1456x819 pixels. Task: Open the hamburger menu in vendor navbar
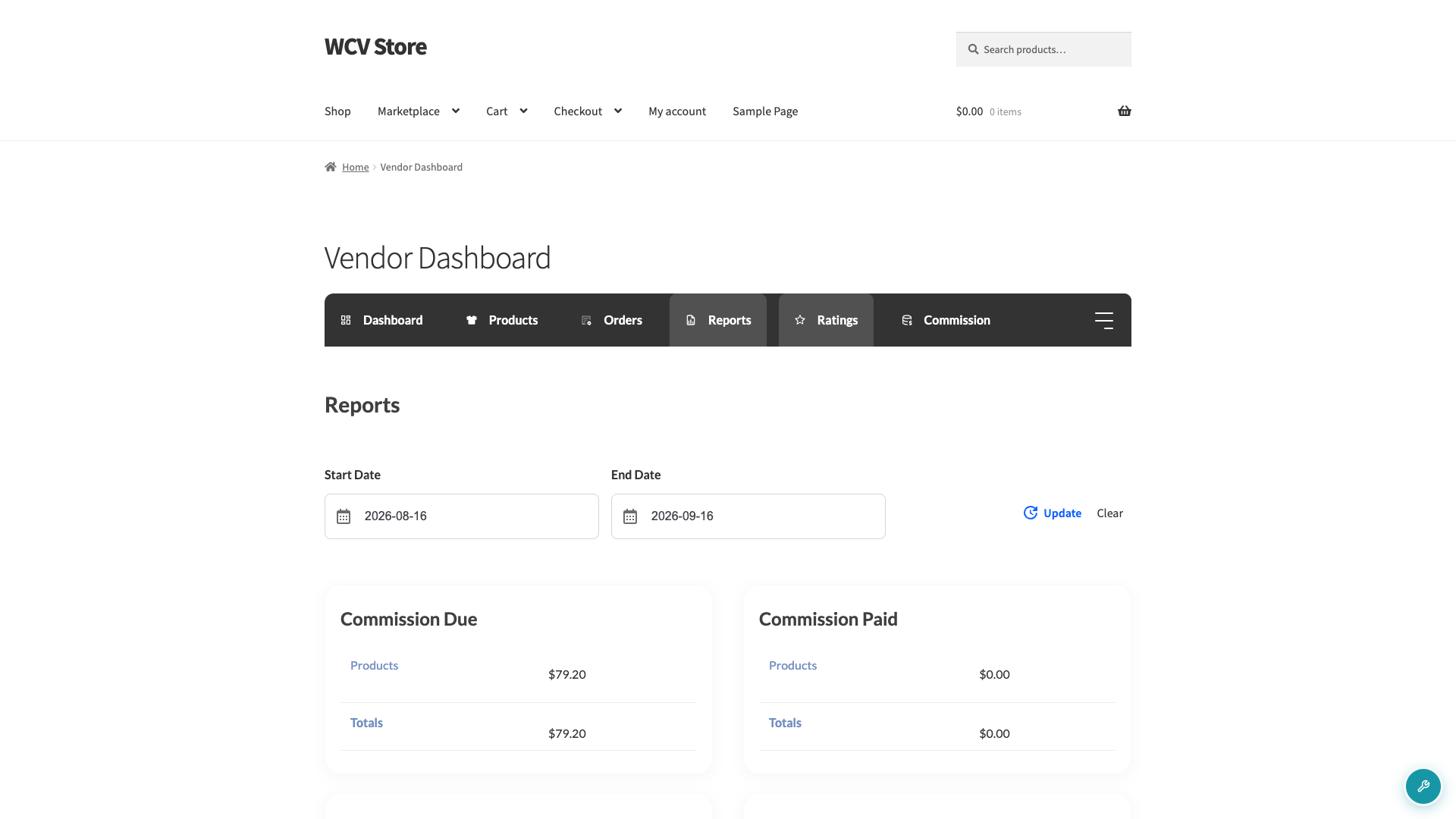[x=1104, y=320]
